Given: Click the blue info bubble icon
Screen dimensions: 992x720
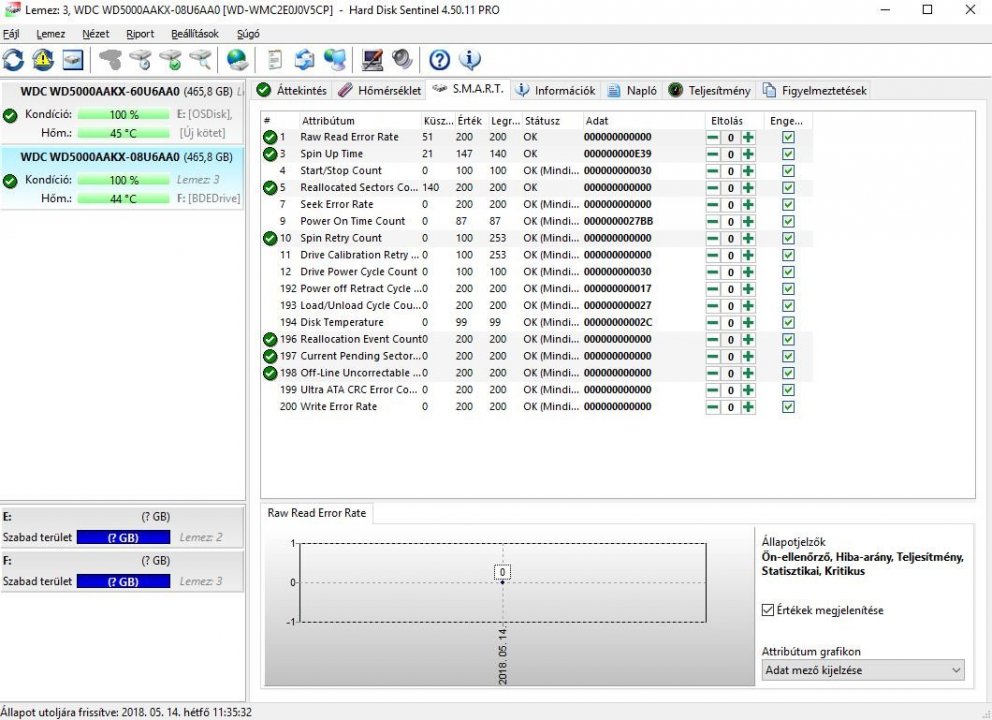Looking at the screenshot, I should tap(469, 60).
